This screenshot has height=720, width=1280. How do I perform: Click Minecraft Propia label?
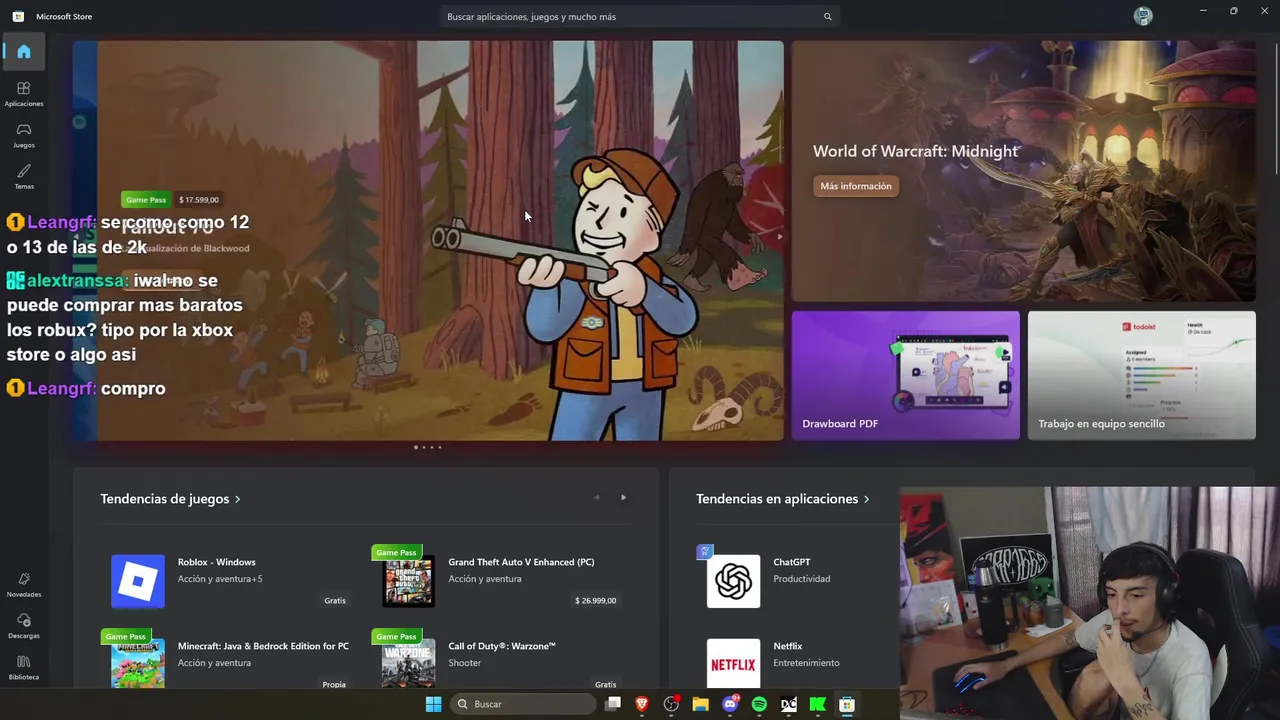click(334, 685)
